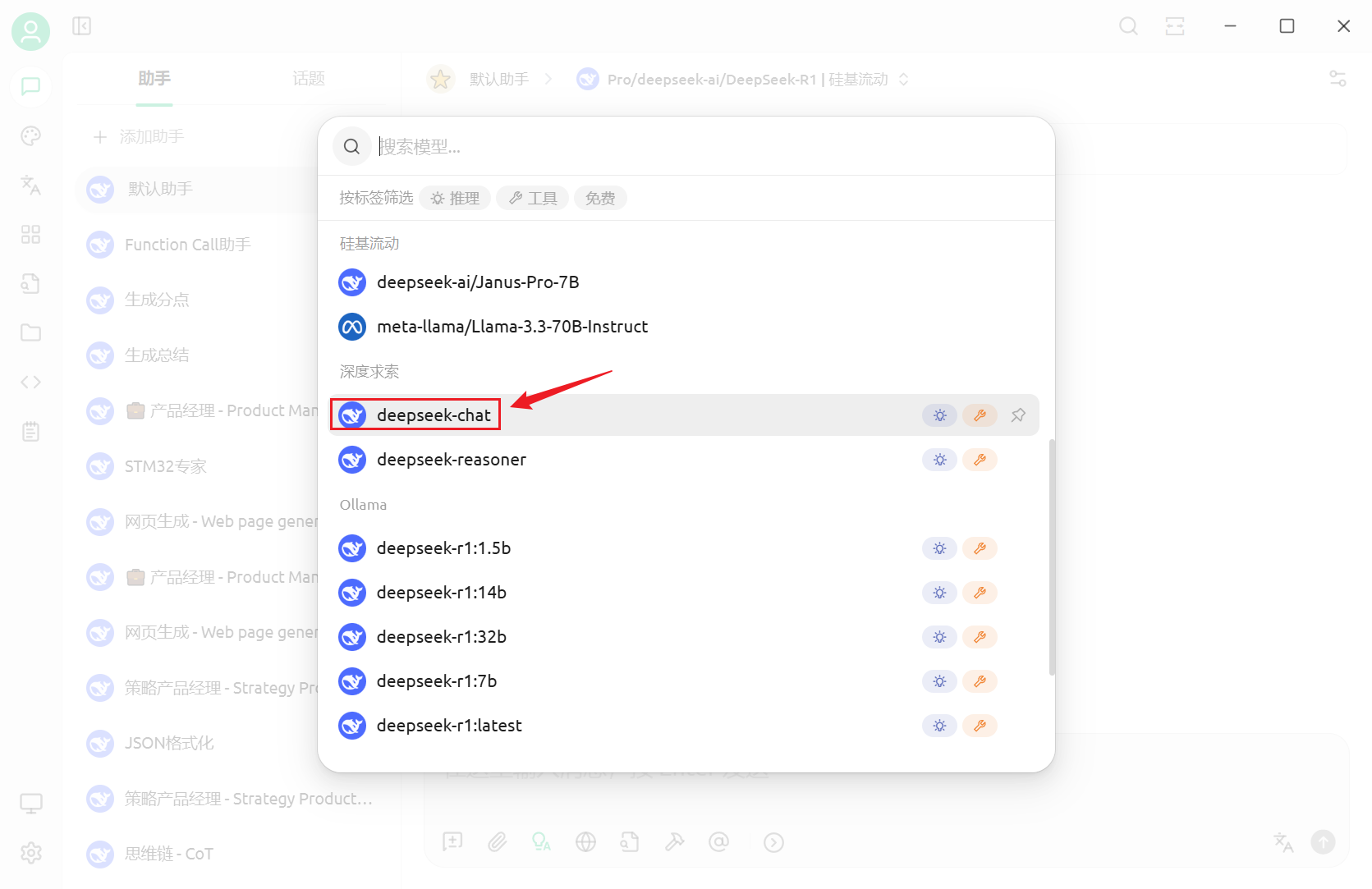Toggle the 推理 tag filter

[455, 198]
